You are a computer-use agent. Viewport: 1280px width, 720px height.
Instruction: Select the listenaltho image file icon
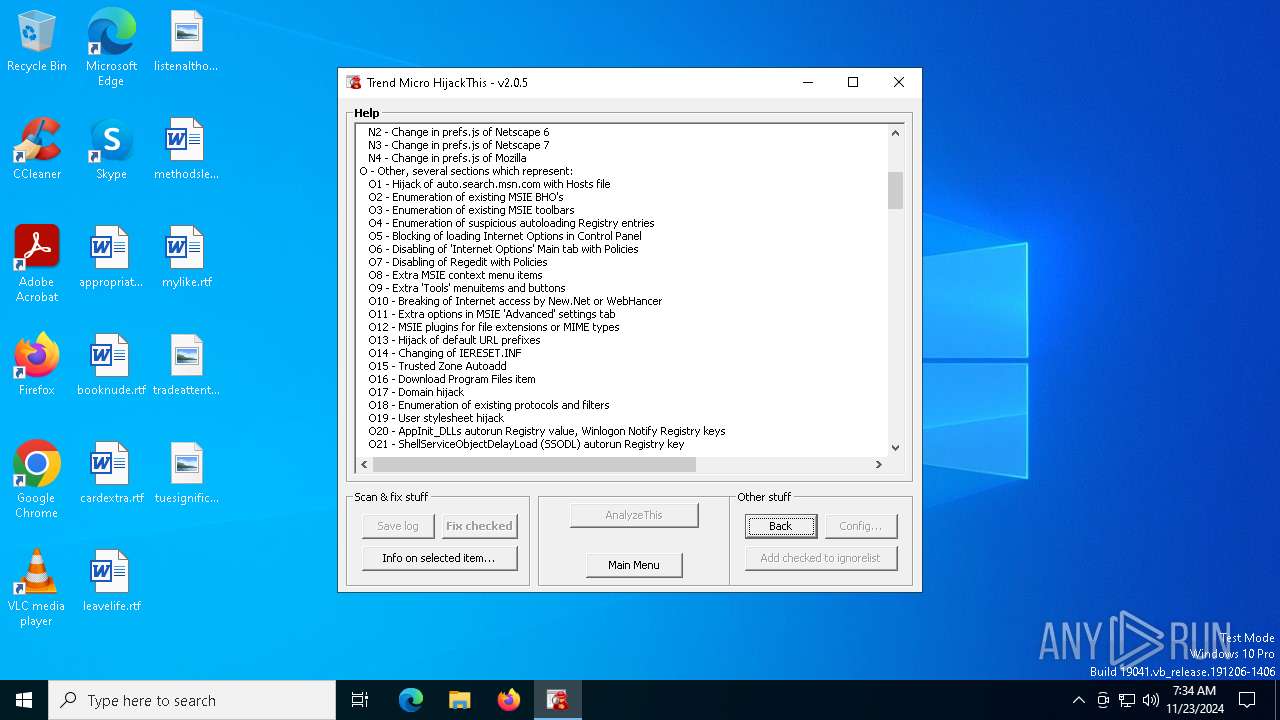click(x=186, y=42)
